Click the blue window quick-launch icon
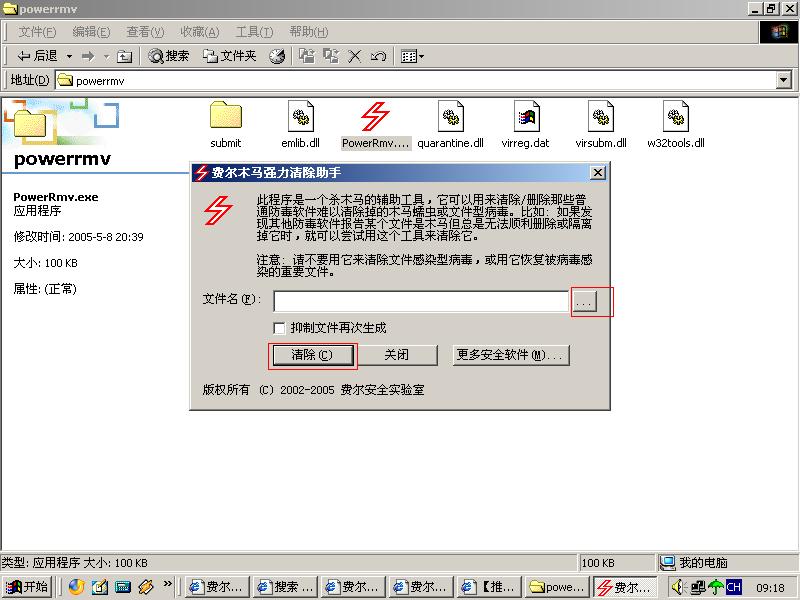Image resolution: width=800 pixels, height=600 pixels. pyautogui.click(x=122, y=587)
